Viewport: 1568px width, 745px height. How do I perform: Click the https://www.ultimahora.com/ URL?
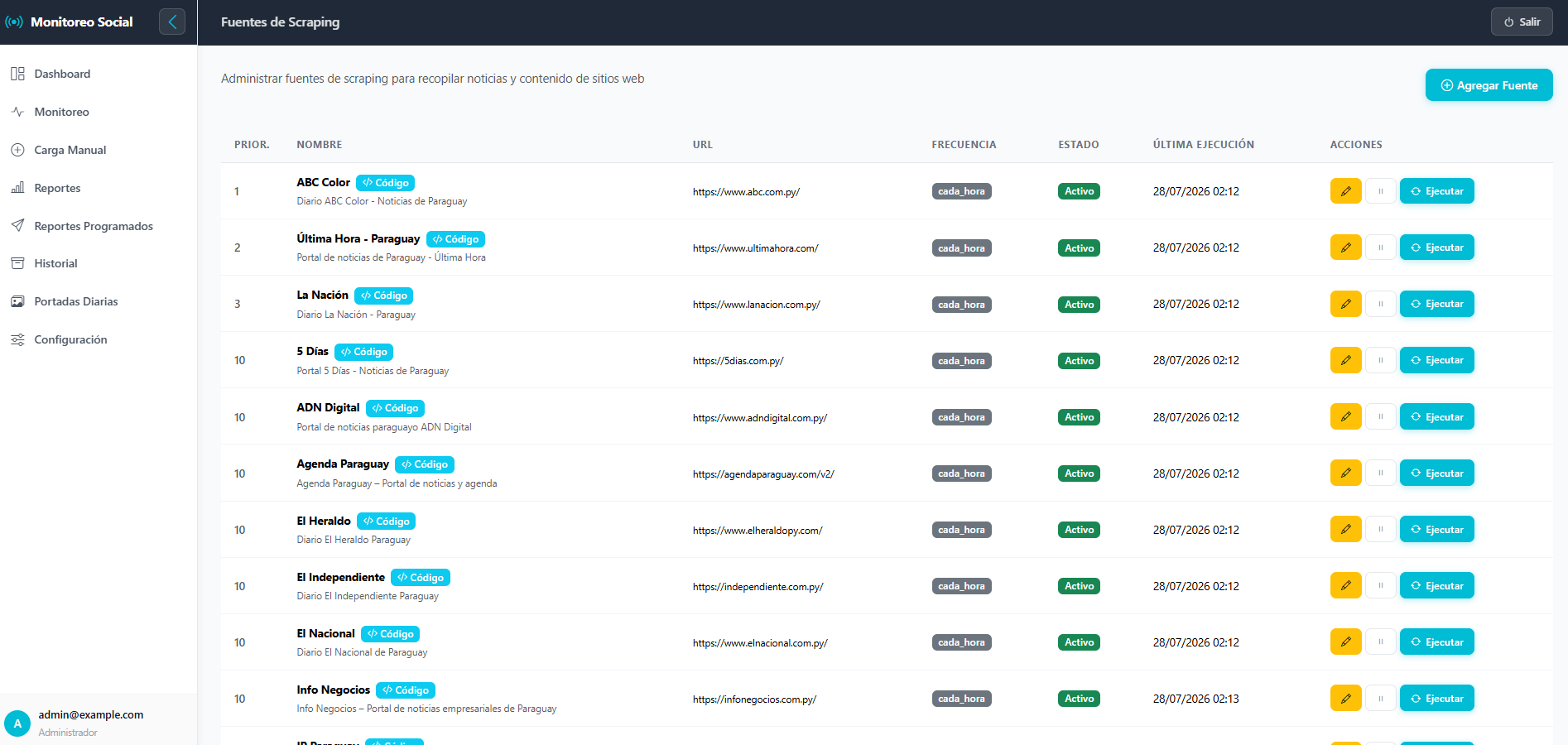[x=756, y=248]
